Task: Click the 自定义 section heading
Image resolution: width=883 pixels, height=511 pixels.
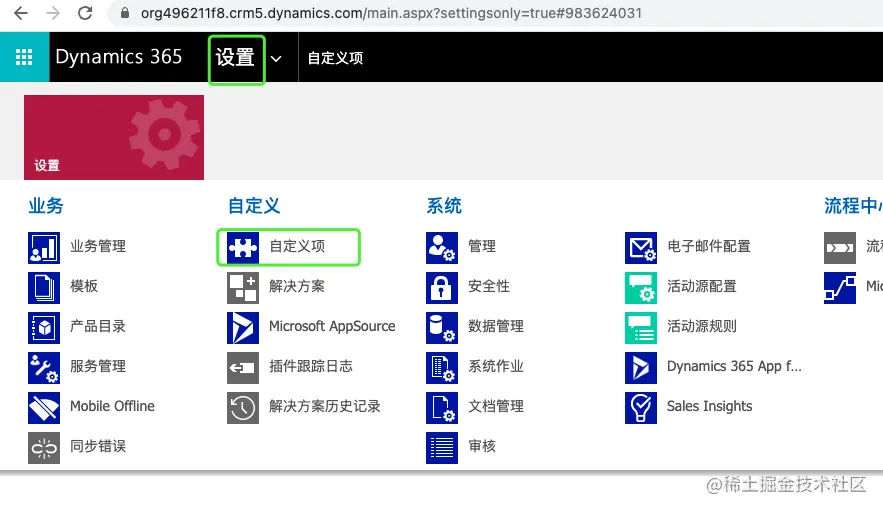Action: click(253, 206)
